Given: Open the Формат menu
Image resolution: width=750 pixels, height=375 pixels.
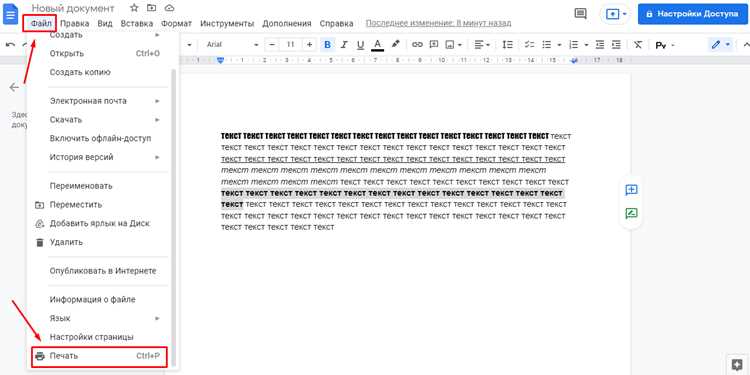Looking at the screenshot, I should (176, 23).
